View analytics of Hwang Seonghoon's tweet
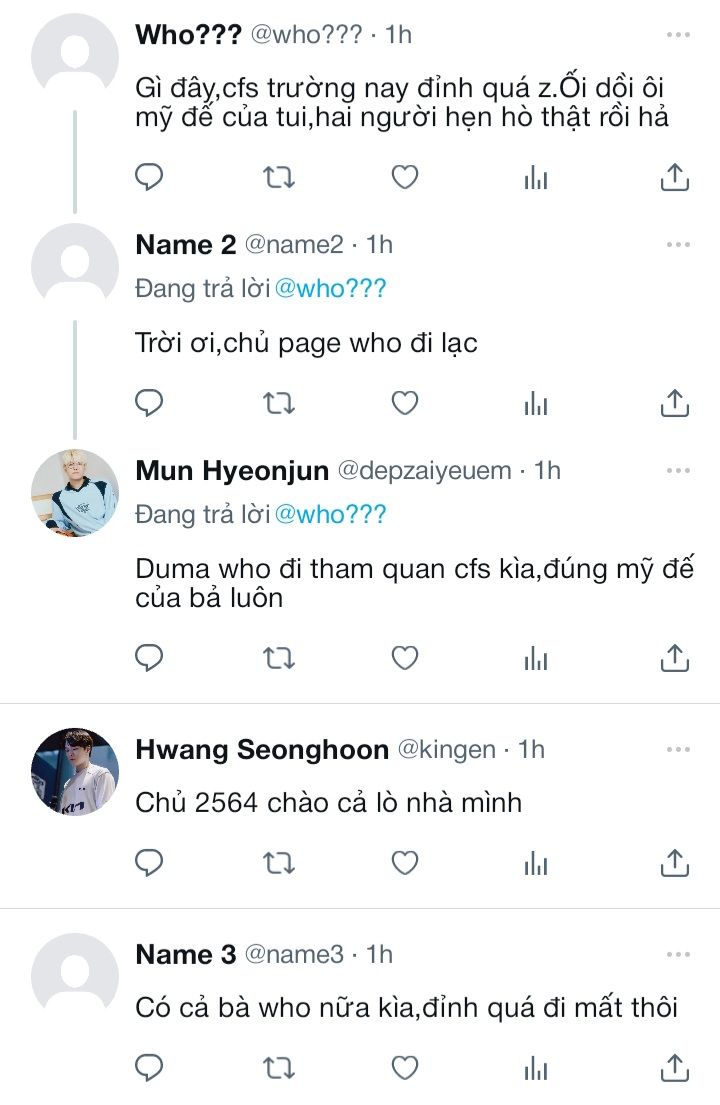Image resolution: width=720 pixels, height=1105 pixels. (x=536, y=861)
